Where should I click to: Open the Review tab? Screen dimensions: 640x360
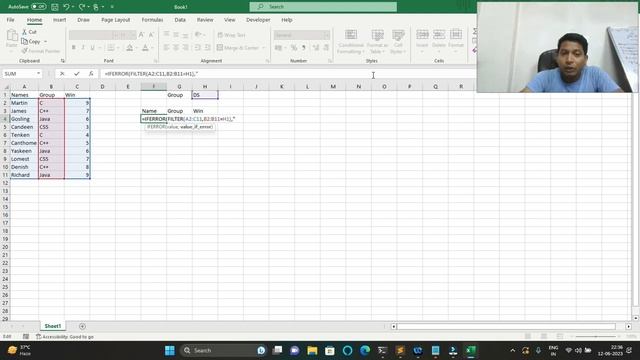[205, 20]
